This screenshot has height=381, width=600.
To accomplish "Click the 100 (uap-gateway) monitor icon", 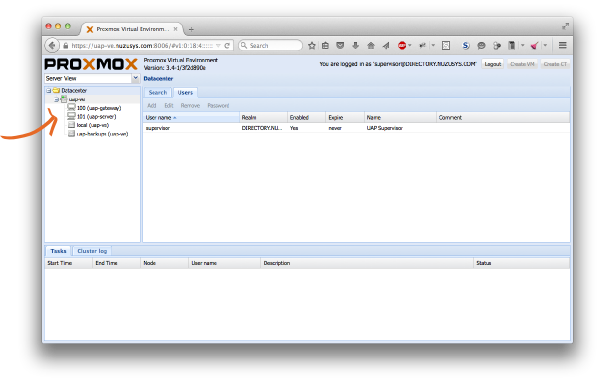I will click(71, 107).
